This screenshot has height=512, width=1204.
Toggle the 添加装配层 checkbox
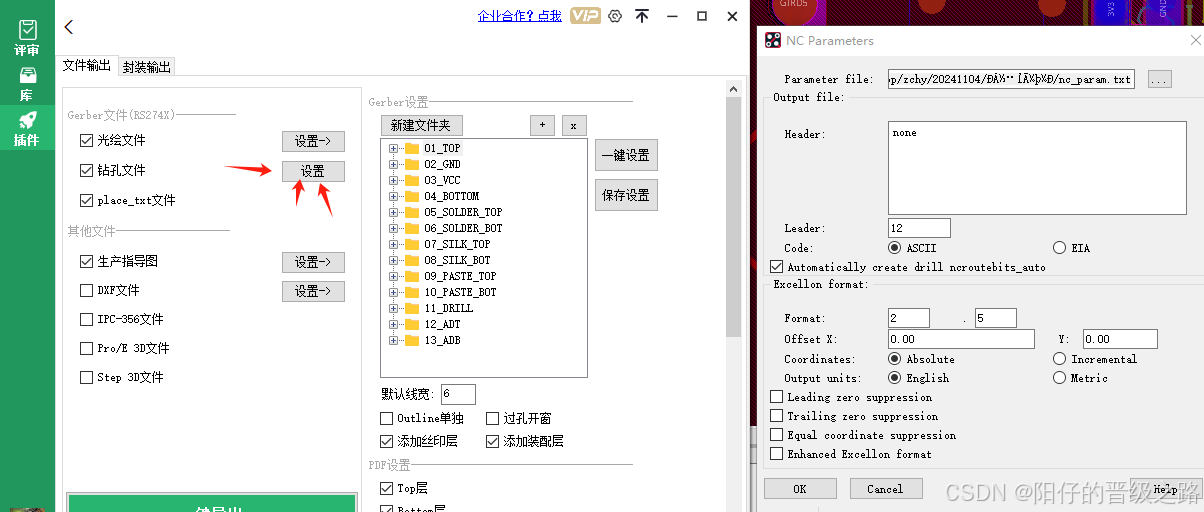[x=493, y=441]
